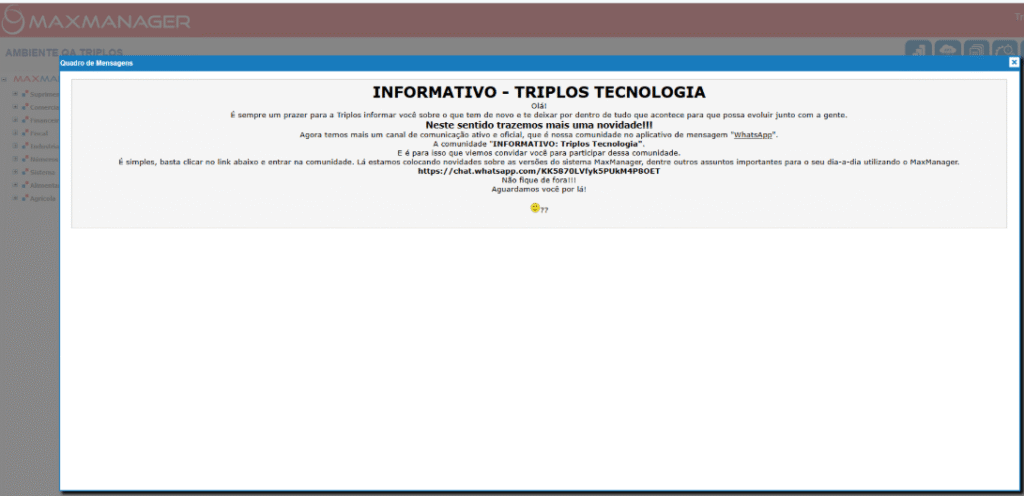This screenshot has height=496, width=1024.
Task: Expand the Sistema tree node
Action: (15, 172)
